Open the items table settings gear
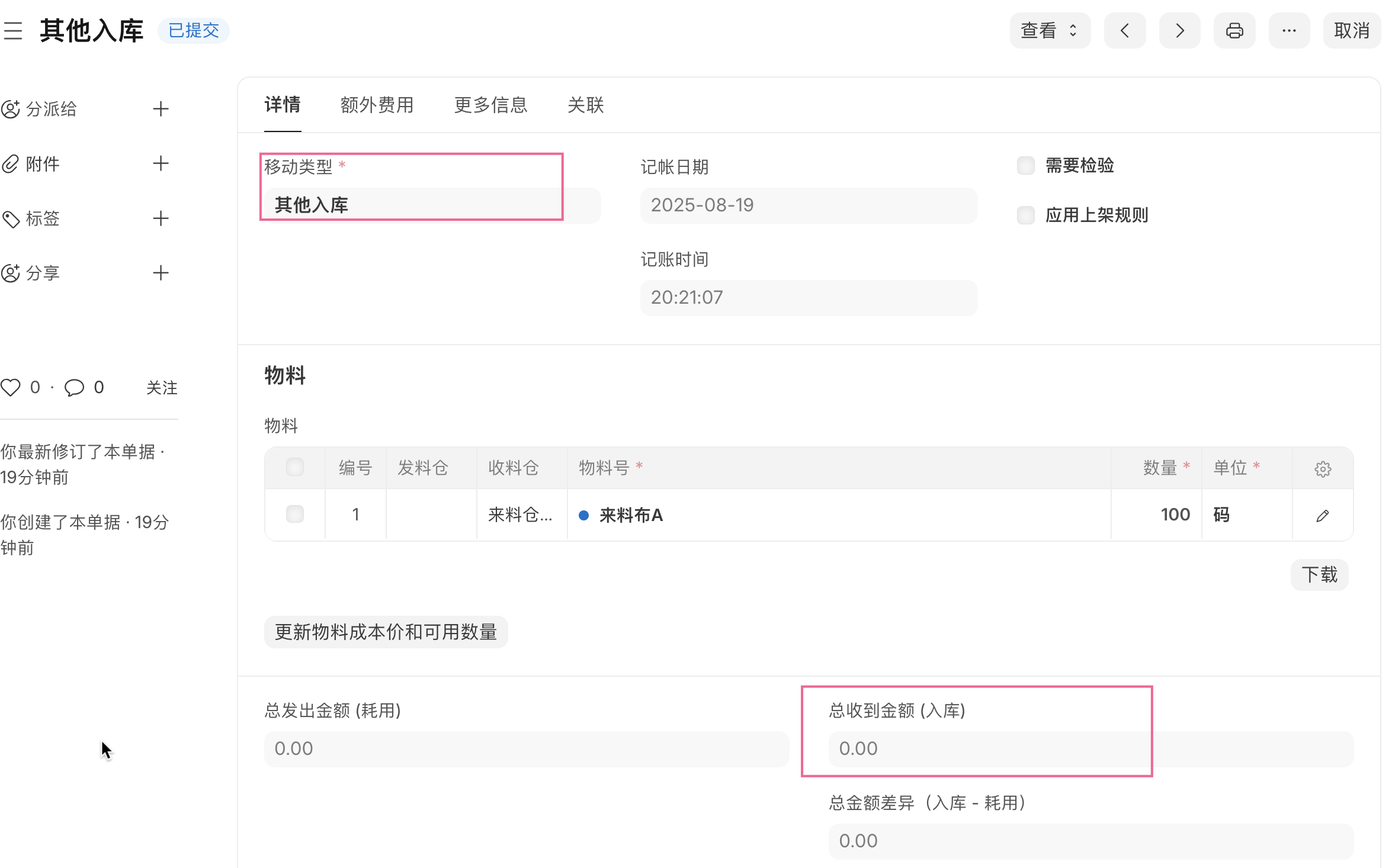The height and width of the screenshot is (868, 1392). coord(1323,469)
